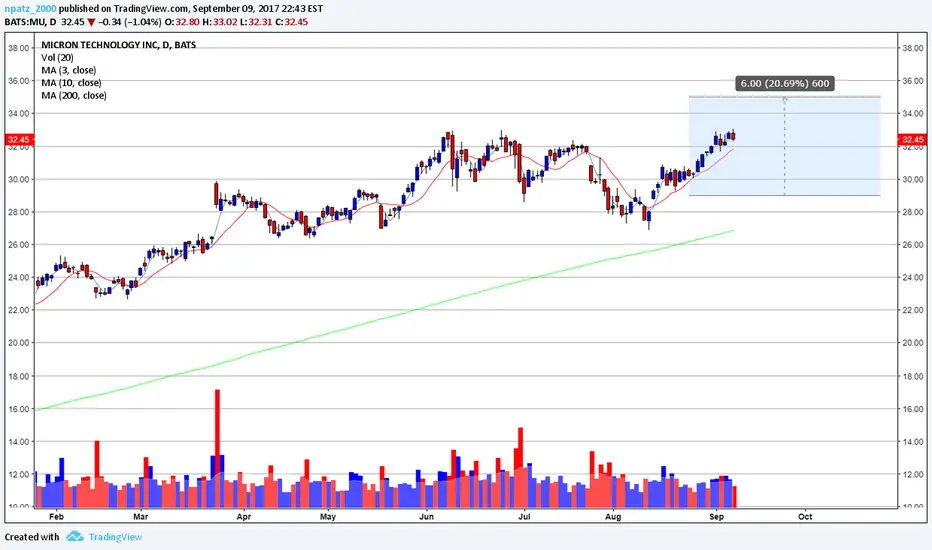Click the MICRON TECHNOLOGY INC, D, BATS title
Screen dimensions: 932x550
(118, 45)
